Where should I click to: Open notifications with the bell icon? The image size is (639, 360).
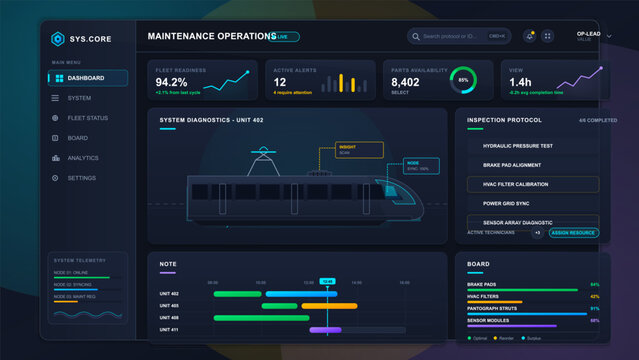(529, 36)
